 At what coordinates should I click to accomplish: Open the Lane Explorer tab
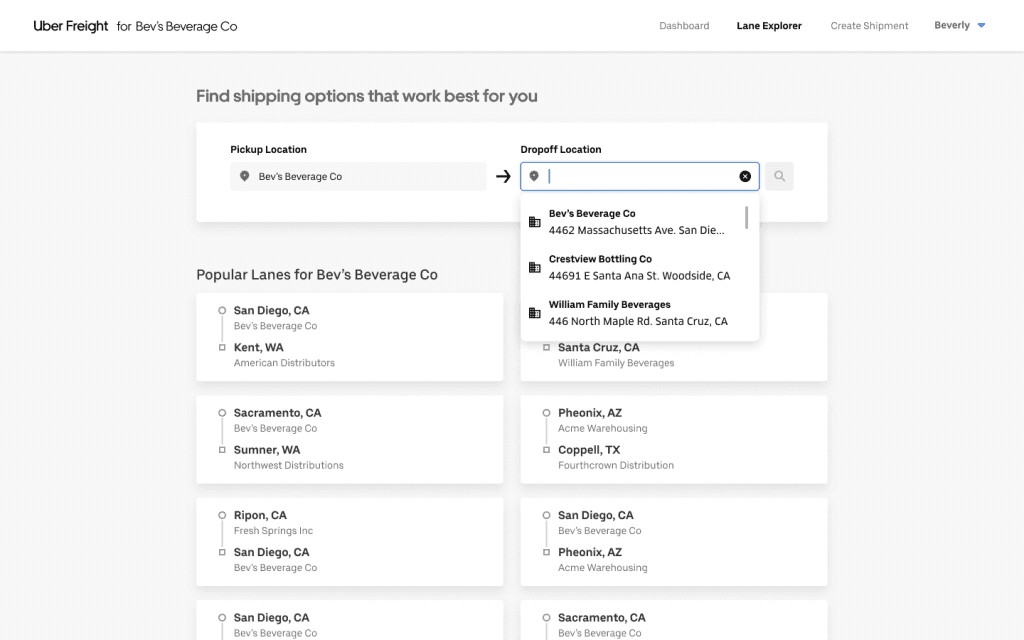click(769, 26)
